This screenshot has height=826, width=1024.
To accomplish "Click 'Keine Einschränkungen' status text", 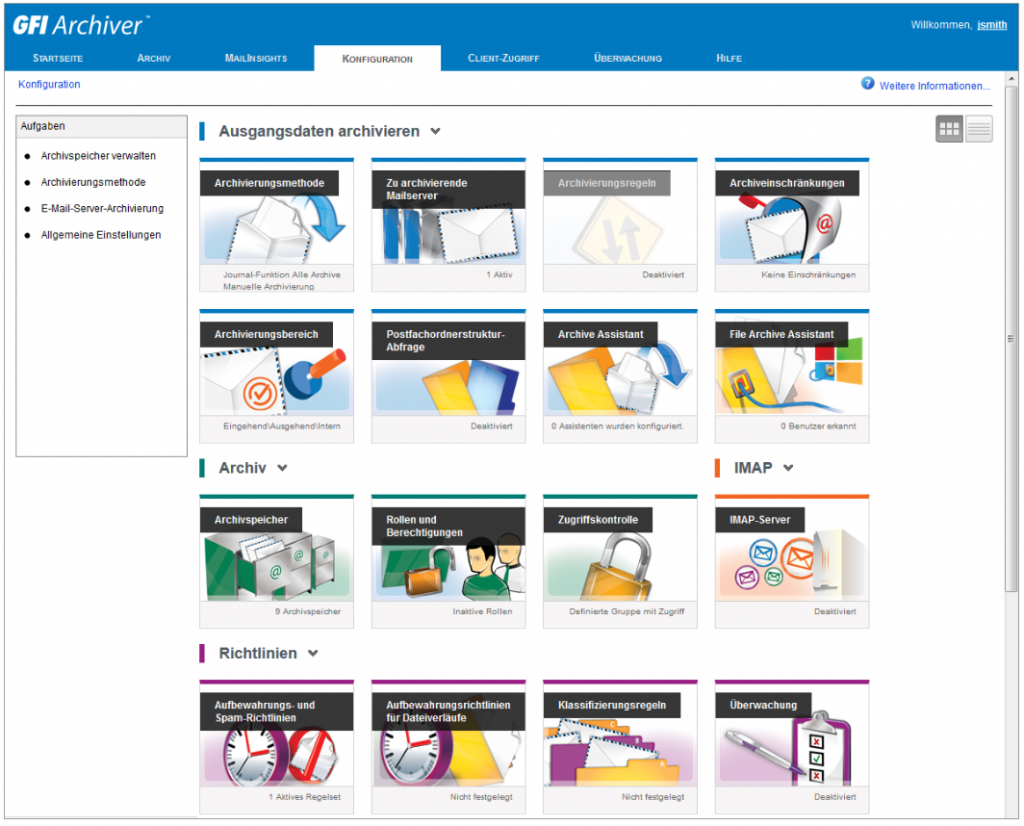I will click(x=808, y=275).
